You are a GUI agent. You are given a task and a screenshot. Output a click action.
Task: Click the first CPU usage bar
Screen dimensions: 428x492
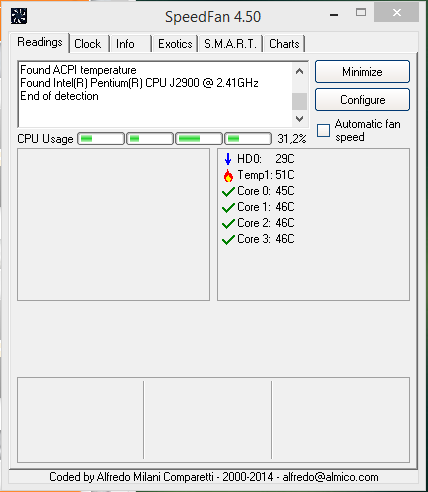tap(101, 139)
